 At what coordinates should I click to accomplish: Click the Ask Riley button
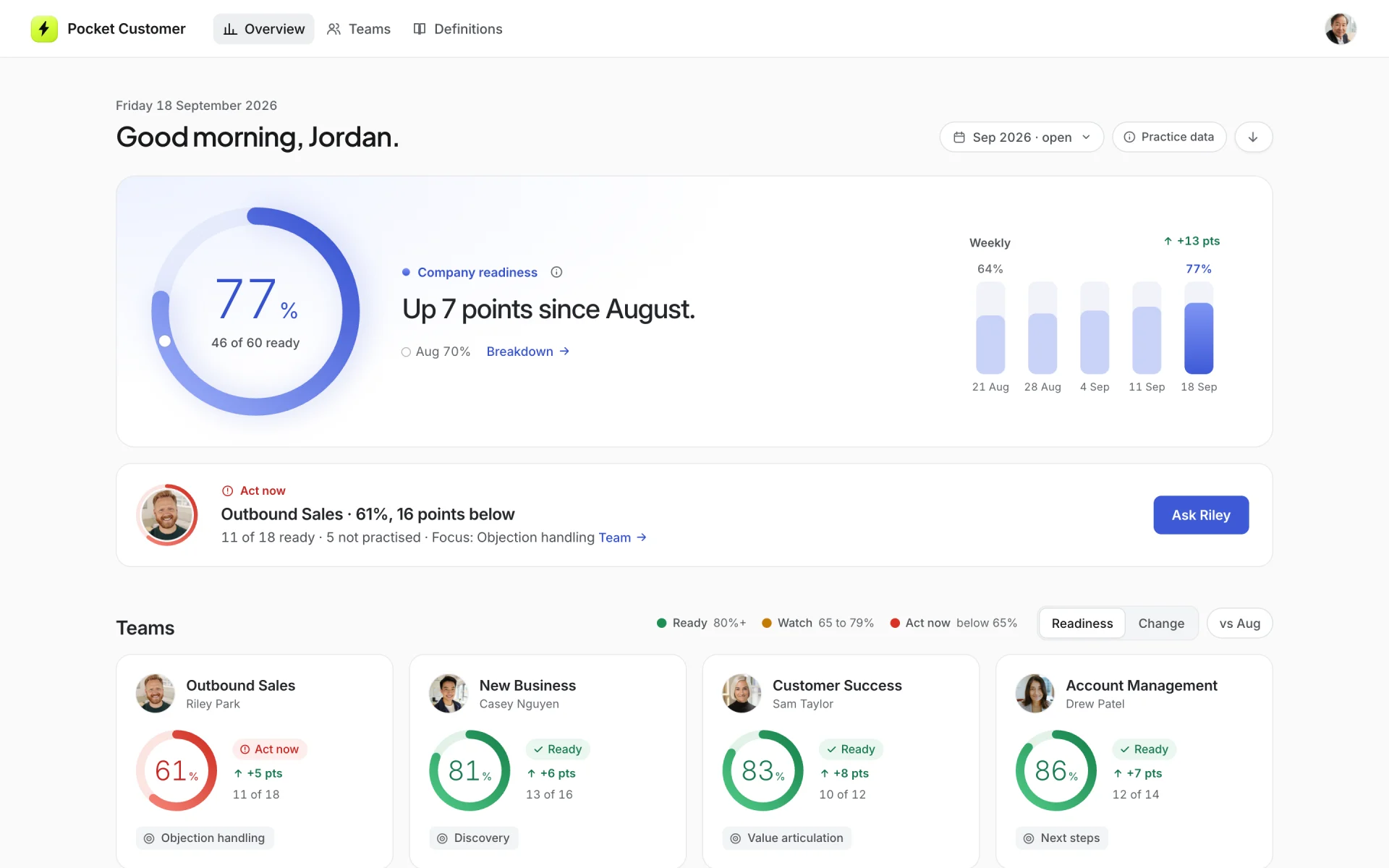pyautogui.click(x=1201, y=515)
